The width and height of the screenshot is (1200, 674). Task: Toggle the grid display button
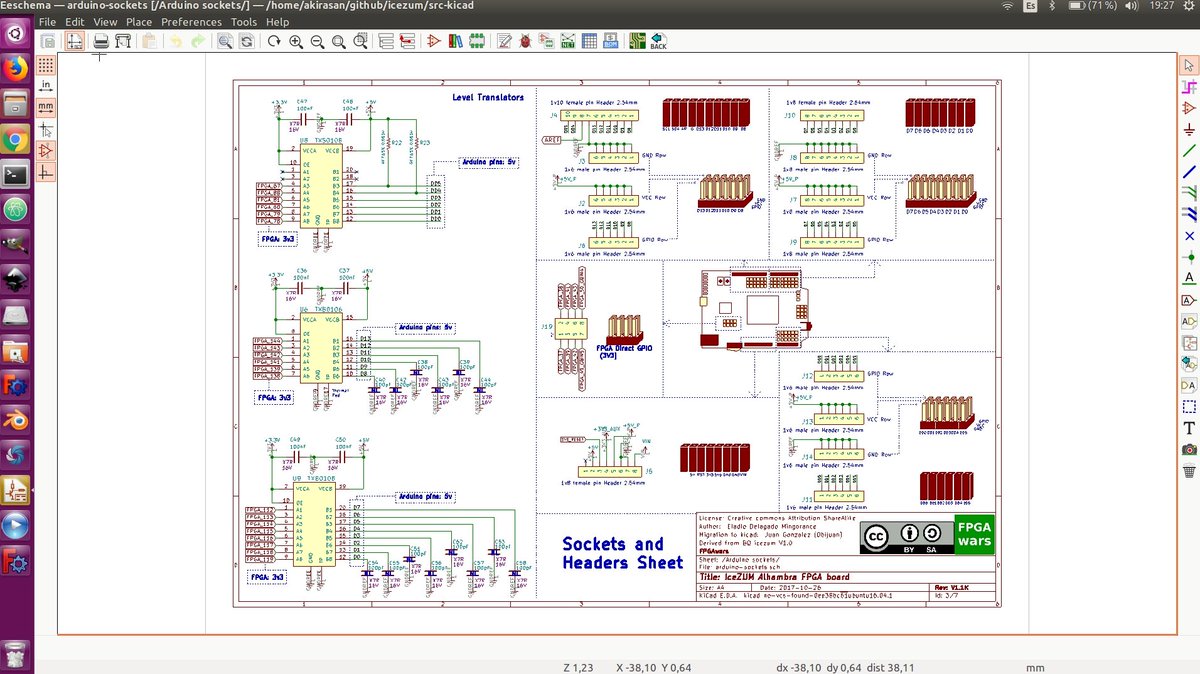46,65
